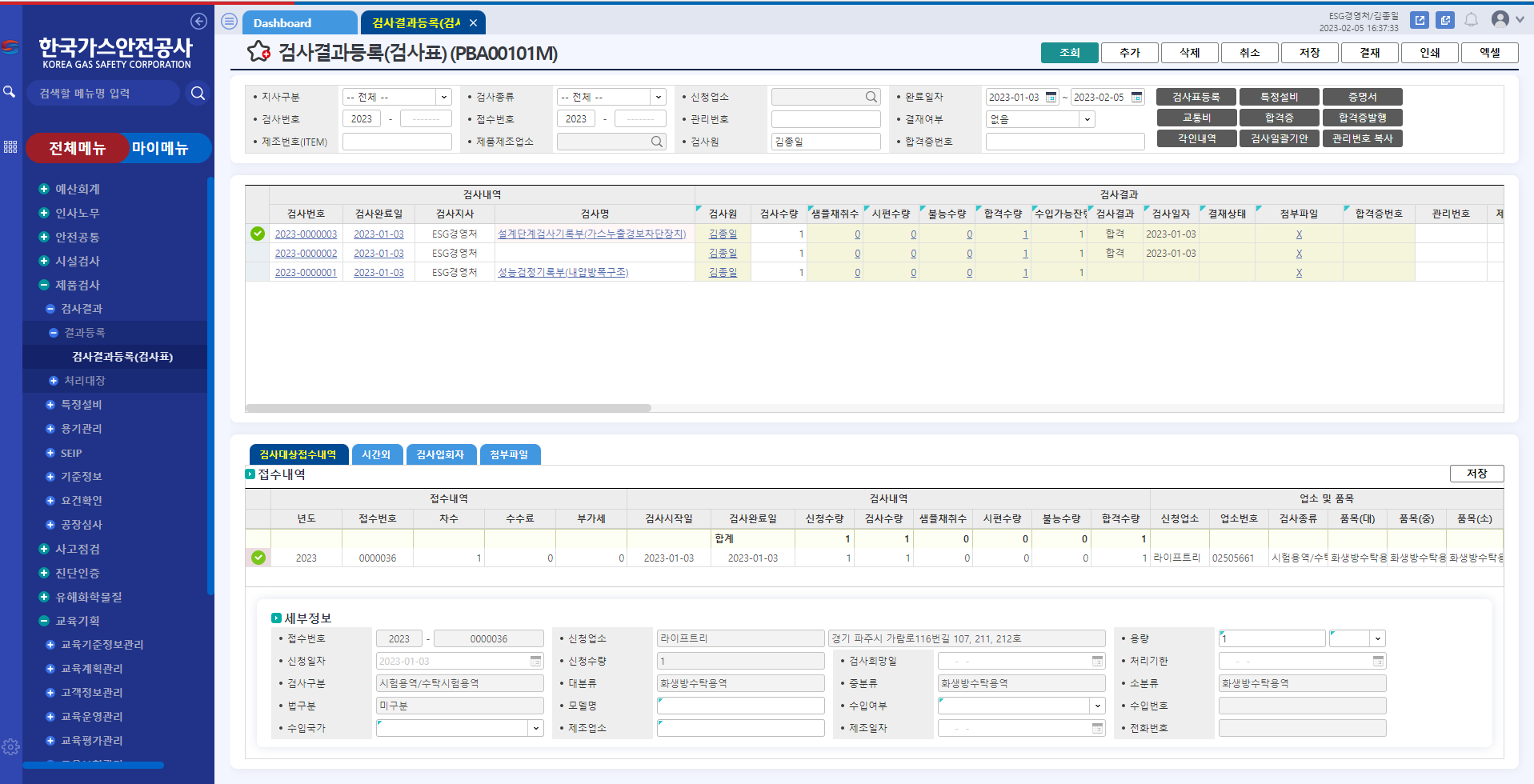Click the search magnifier in 신청업소 field

click(871, 97)
